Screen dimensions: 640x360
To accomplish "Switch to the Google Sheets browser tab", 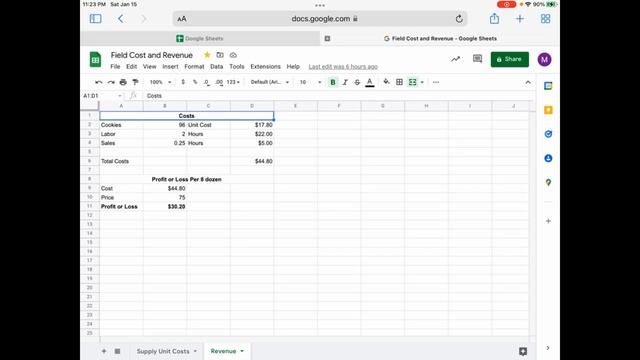I will (x=200, y=38).
